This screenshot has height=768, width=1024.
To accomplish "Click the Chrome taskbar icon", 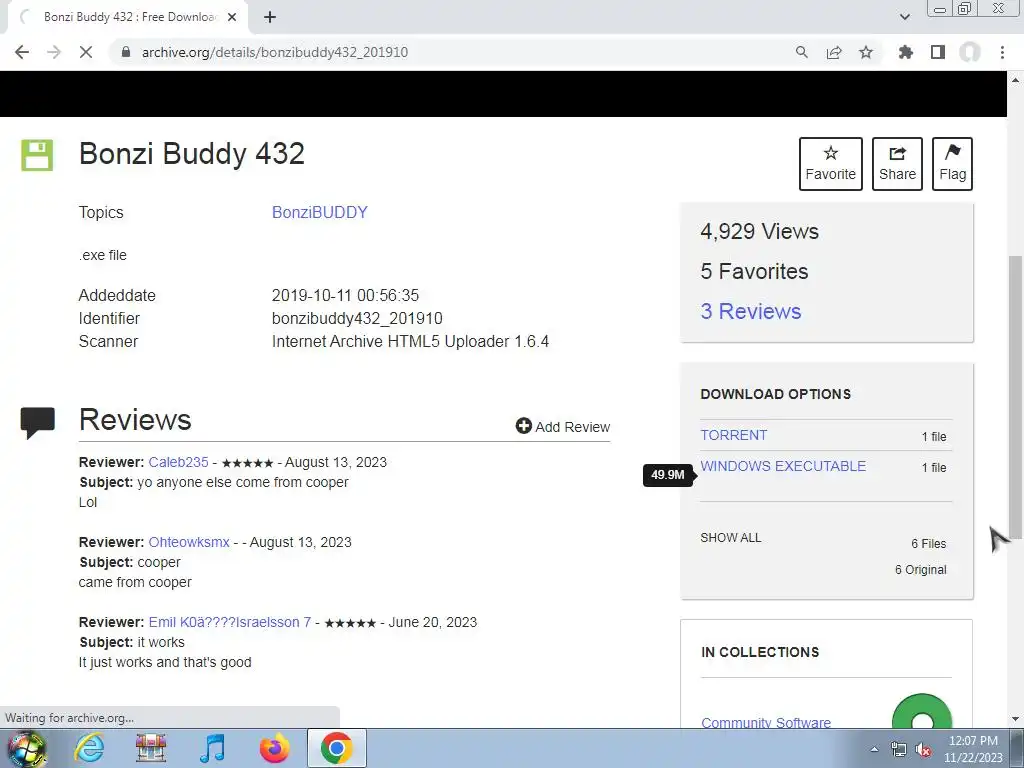I will 336,748.
